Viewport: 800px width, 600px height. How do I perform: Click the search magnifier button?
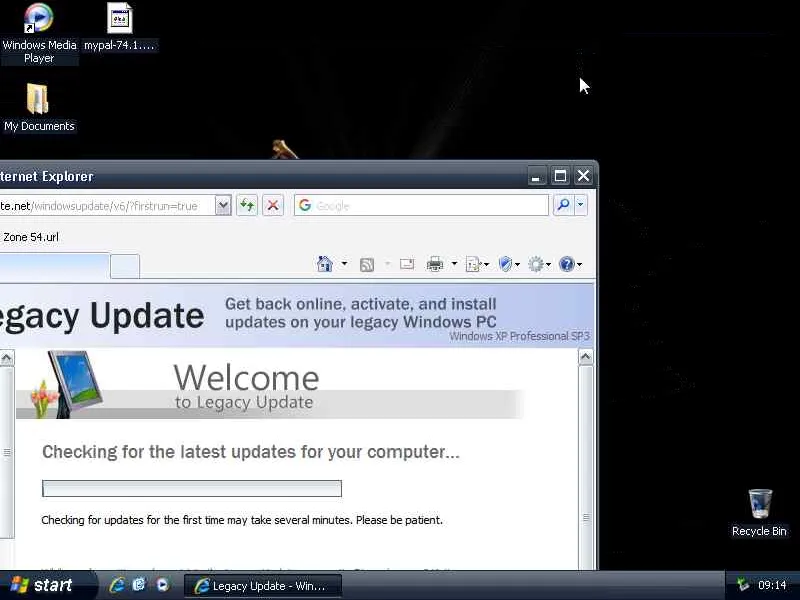click(x=563, y=205)
